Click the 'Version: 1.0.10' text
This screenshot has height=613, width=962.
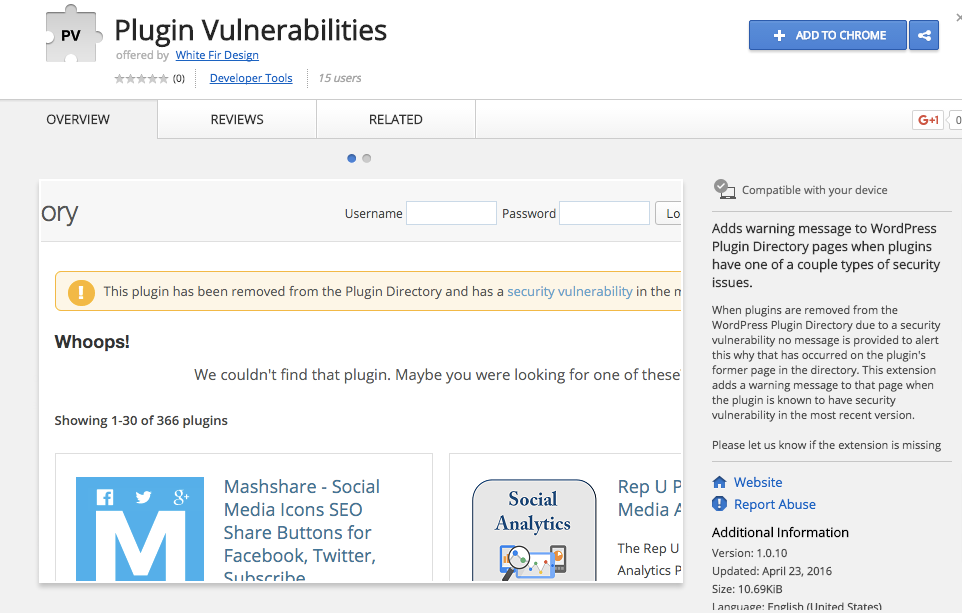pyautogui.click(x=749, y=553)
